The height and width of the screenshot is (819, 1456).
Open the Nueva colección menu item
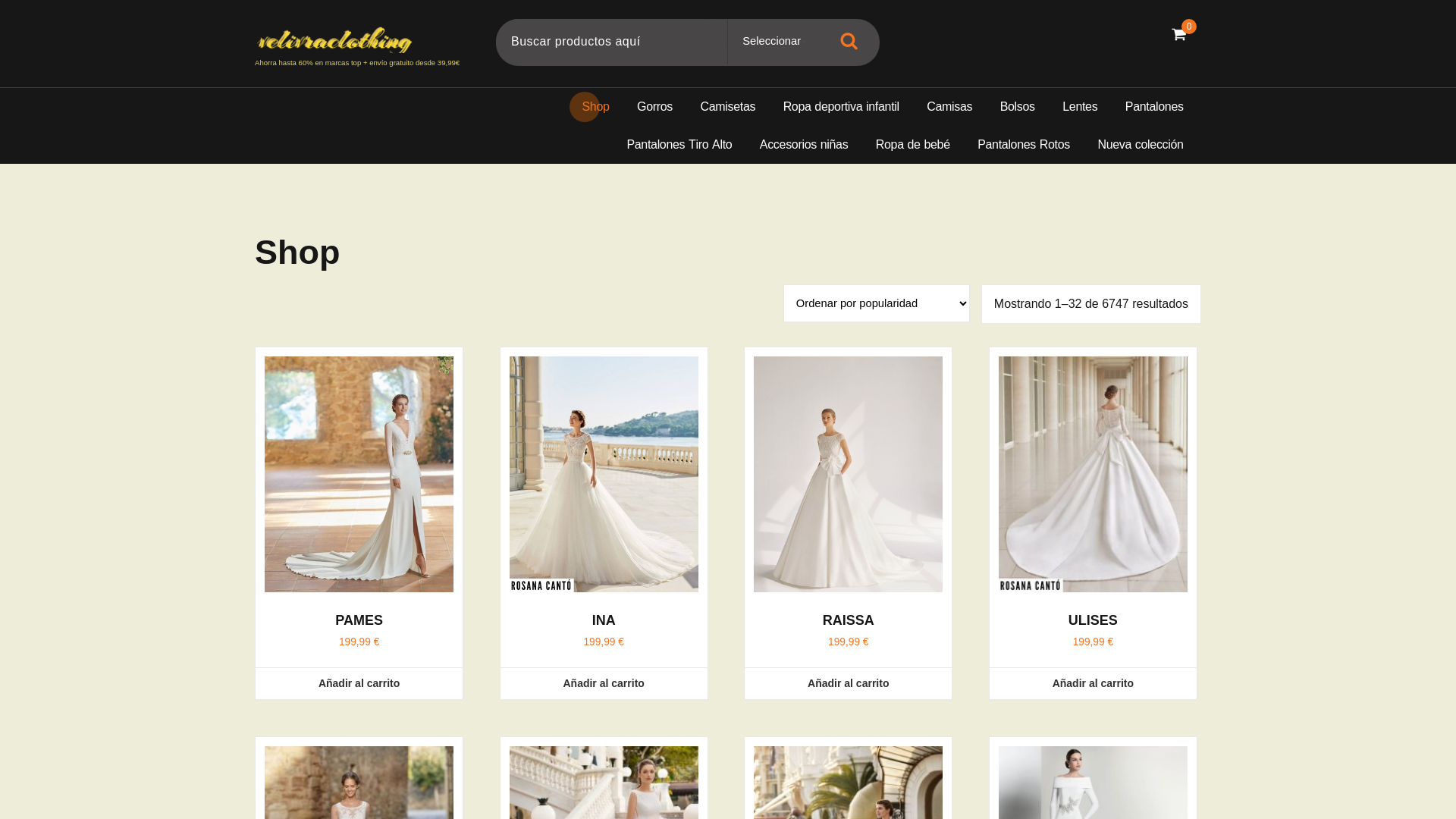point(1141,145)
